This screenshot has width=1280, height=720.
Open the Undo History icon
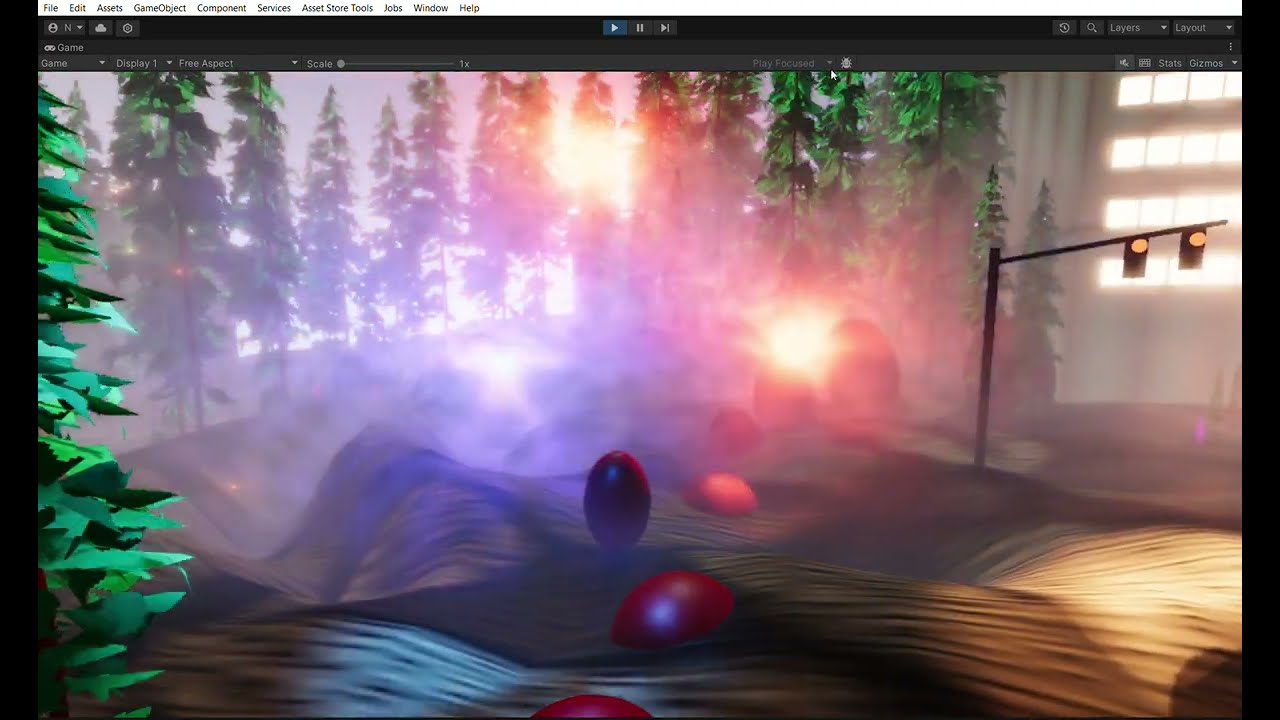point(1064,28)
